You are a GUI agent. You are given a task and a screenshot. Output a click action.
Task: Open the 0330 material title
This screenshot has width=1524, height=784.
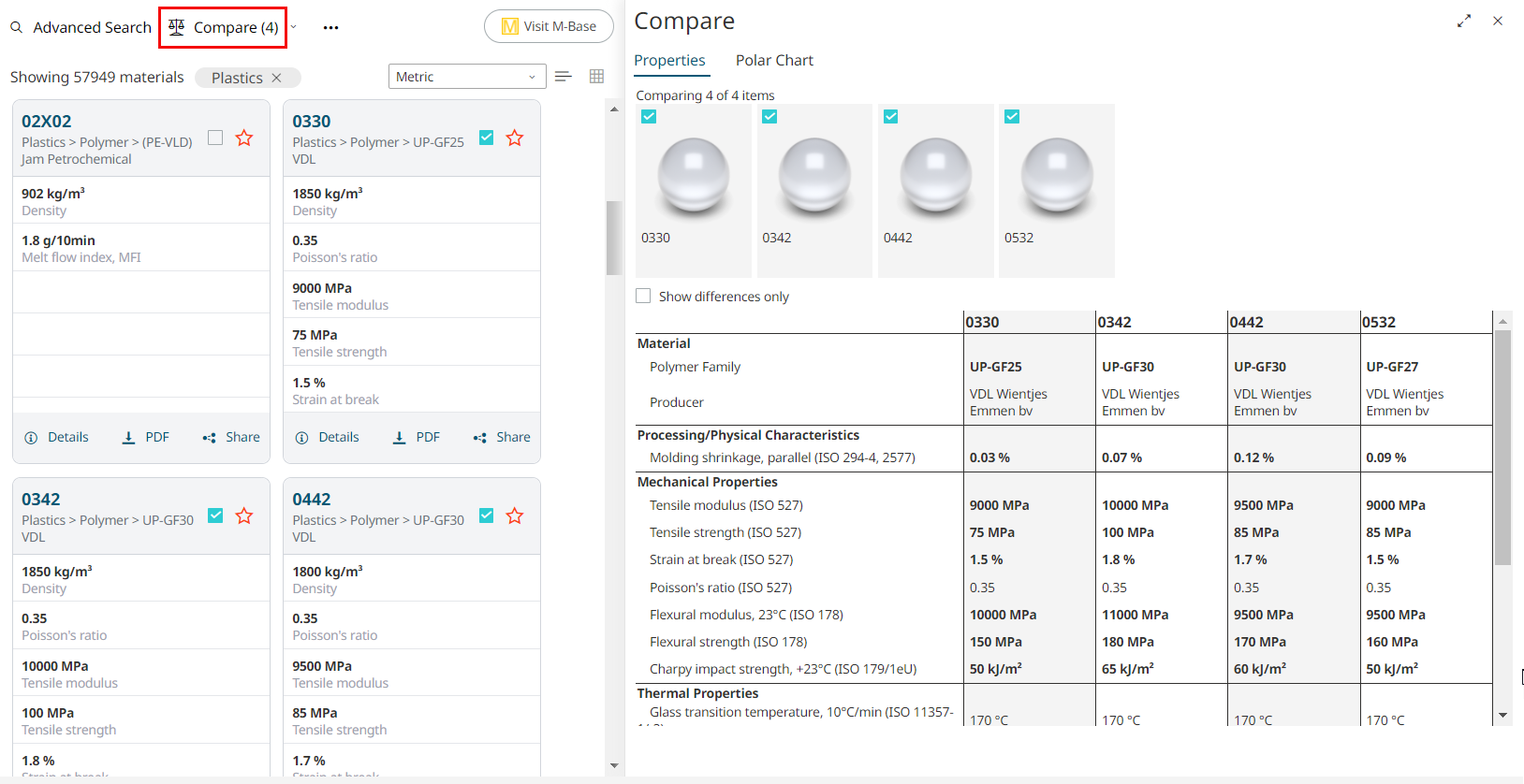pyautogui.click(x=312, y=122)
